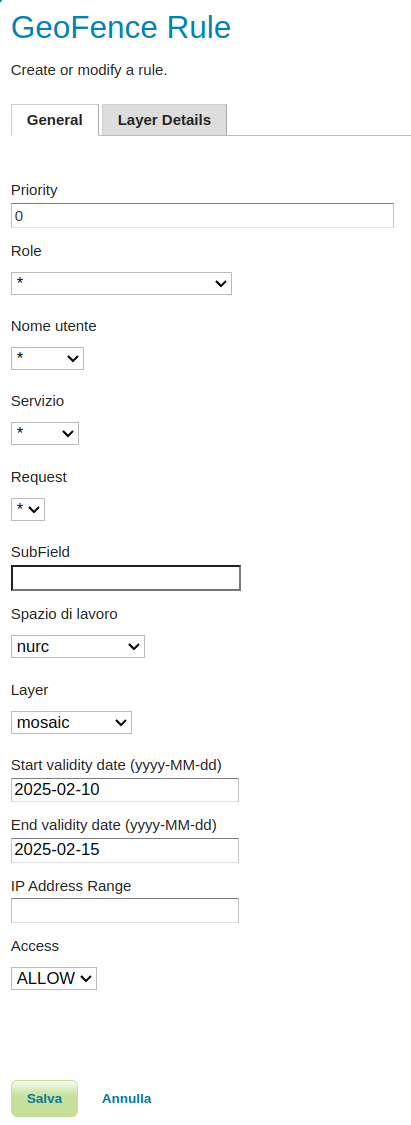
Task: Click the Annulla link
Action: (x=126, y=1098)
